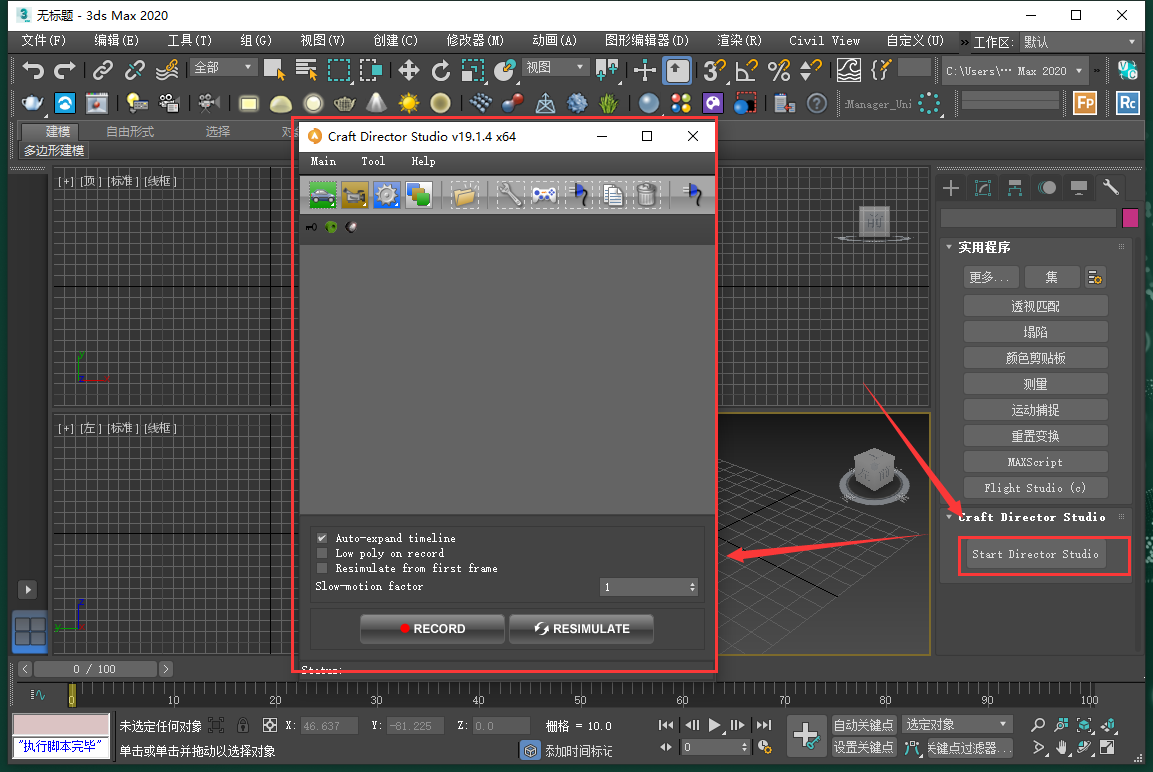Open the FP plugin icon
The width and height of the screenshot is (1153, 772).
coord(1085,103)
